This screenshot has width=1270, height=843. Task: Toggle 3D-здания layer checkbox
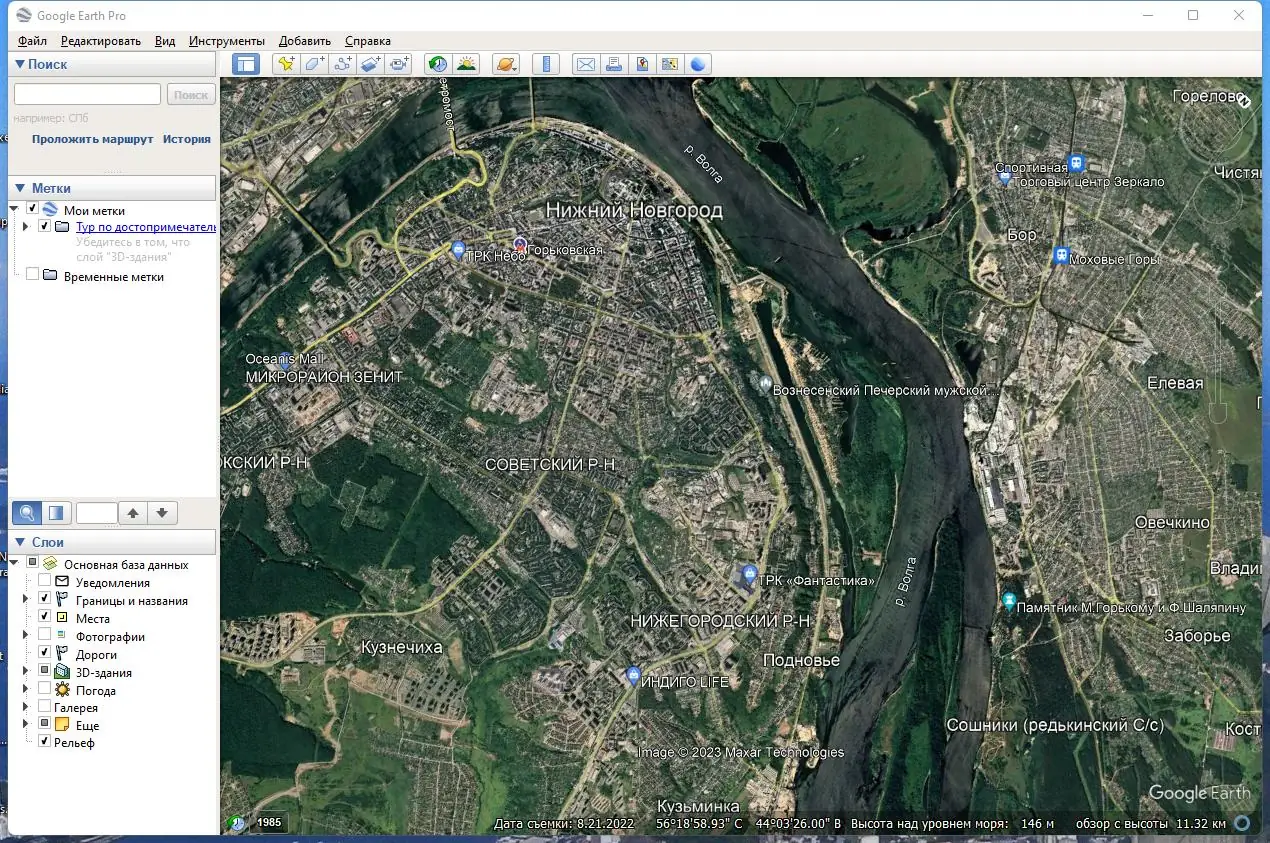(x=44, y=672)
